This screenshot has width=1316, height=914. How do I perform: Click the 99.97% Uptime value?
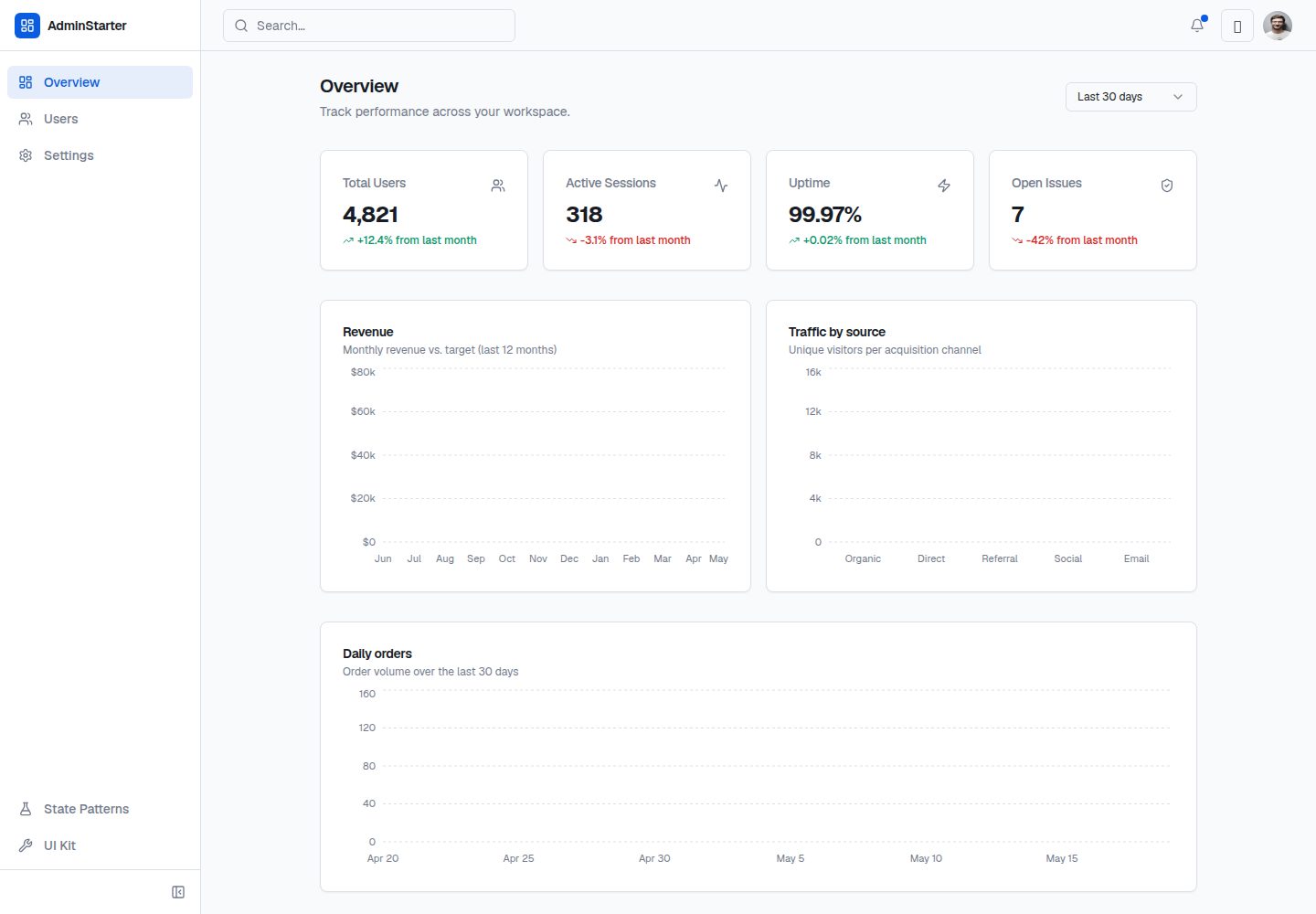[825, 215]
